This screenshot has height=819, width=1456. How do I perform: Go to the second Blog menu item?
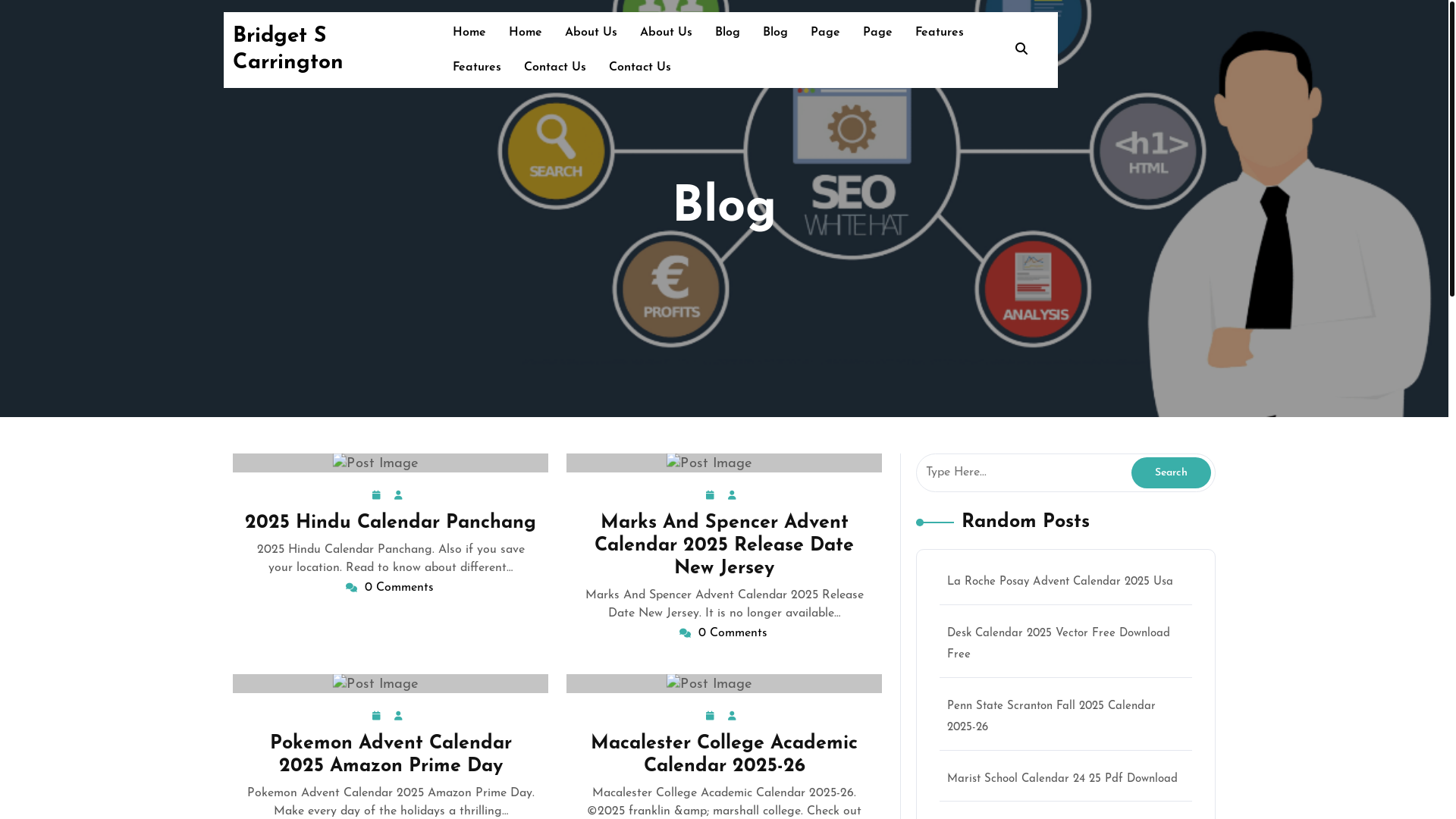pyautogui.click(x=775, y=33)
